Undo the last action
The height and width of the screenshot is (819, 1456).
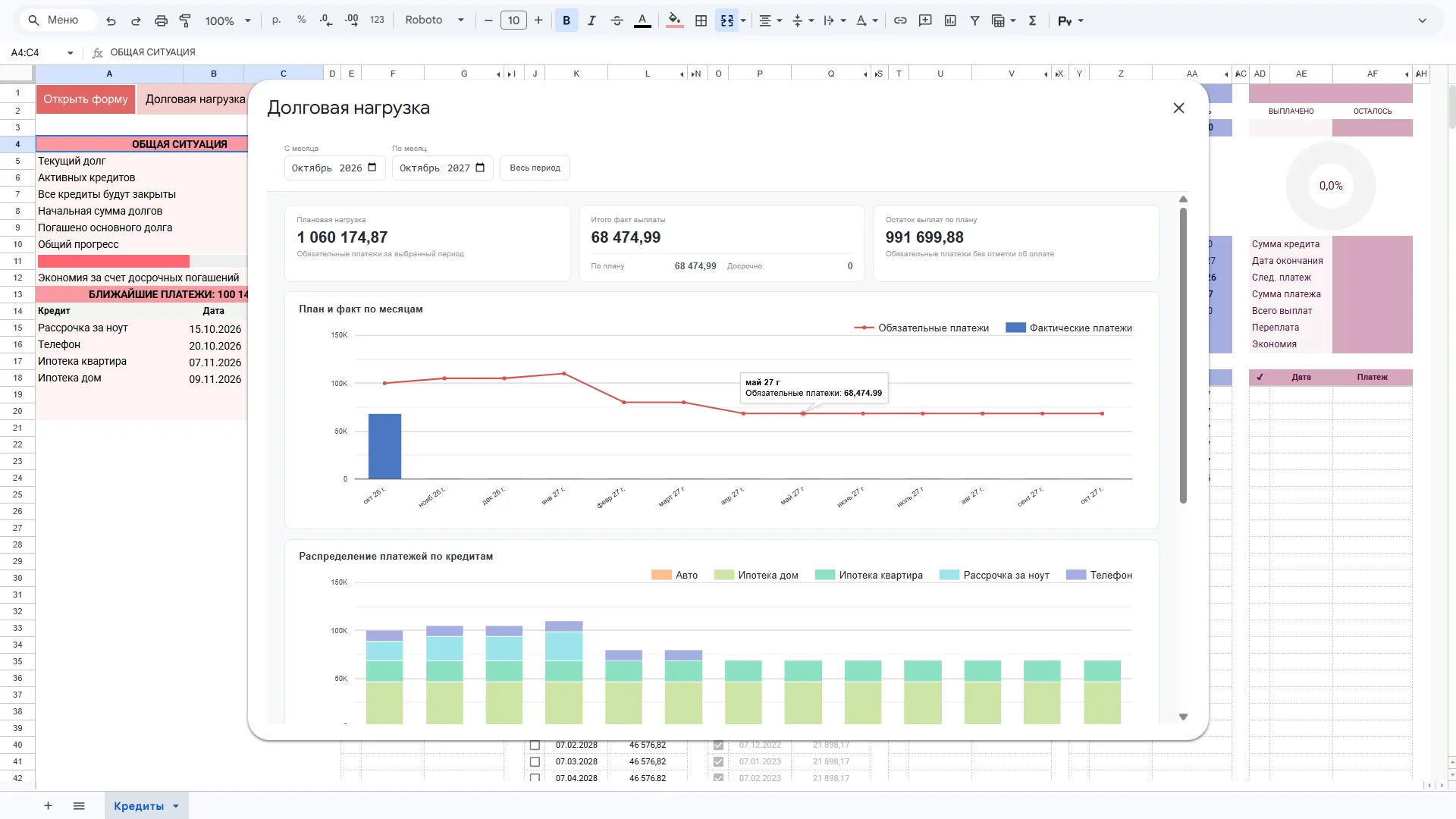(x=111, y=20)
